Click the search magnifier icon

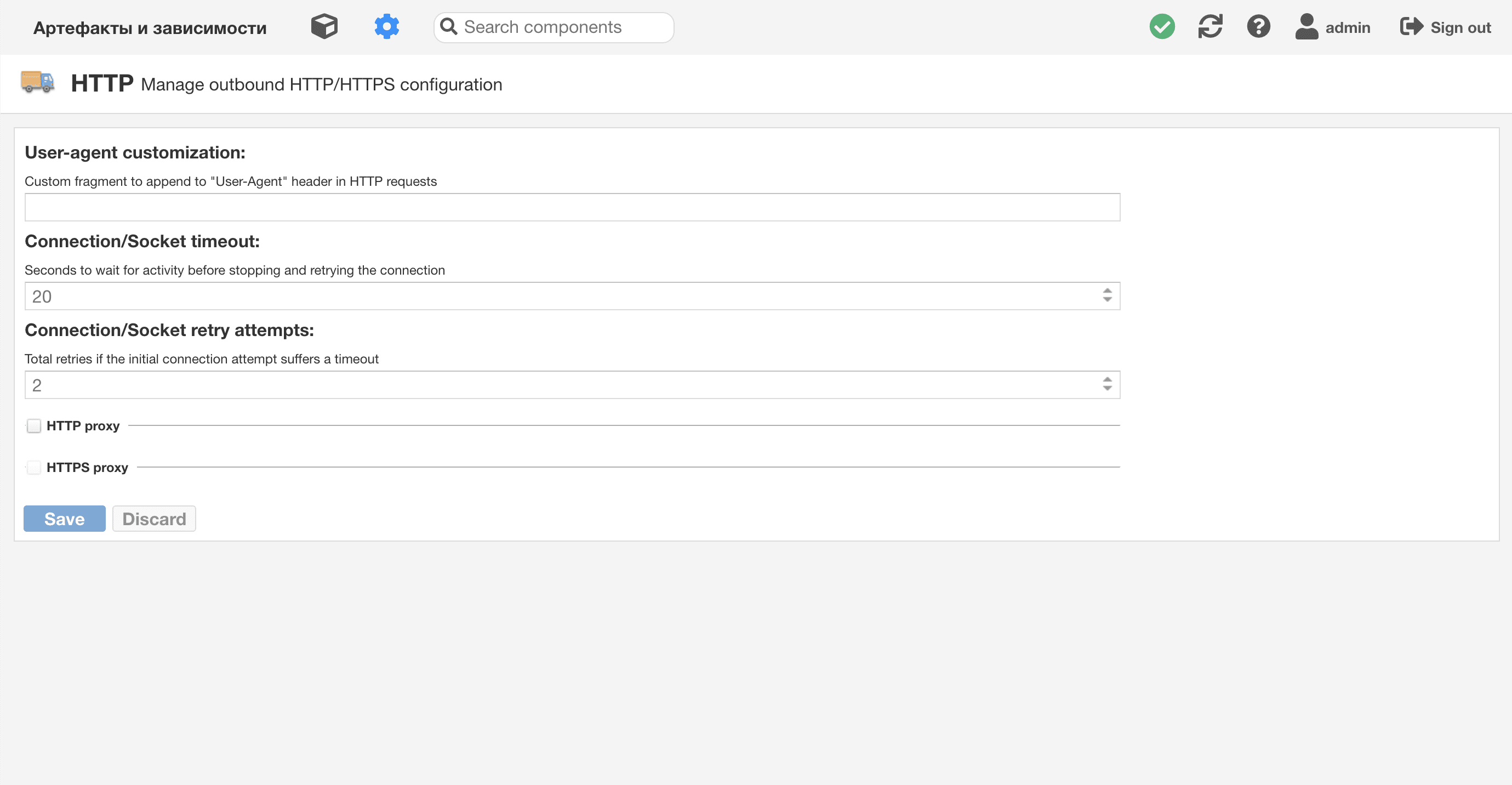(449, 26)
